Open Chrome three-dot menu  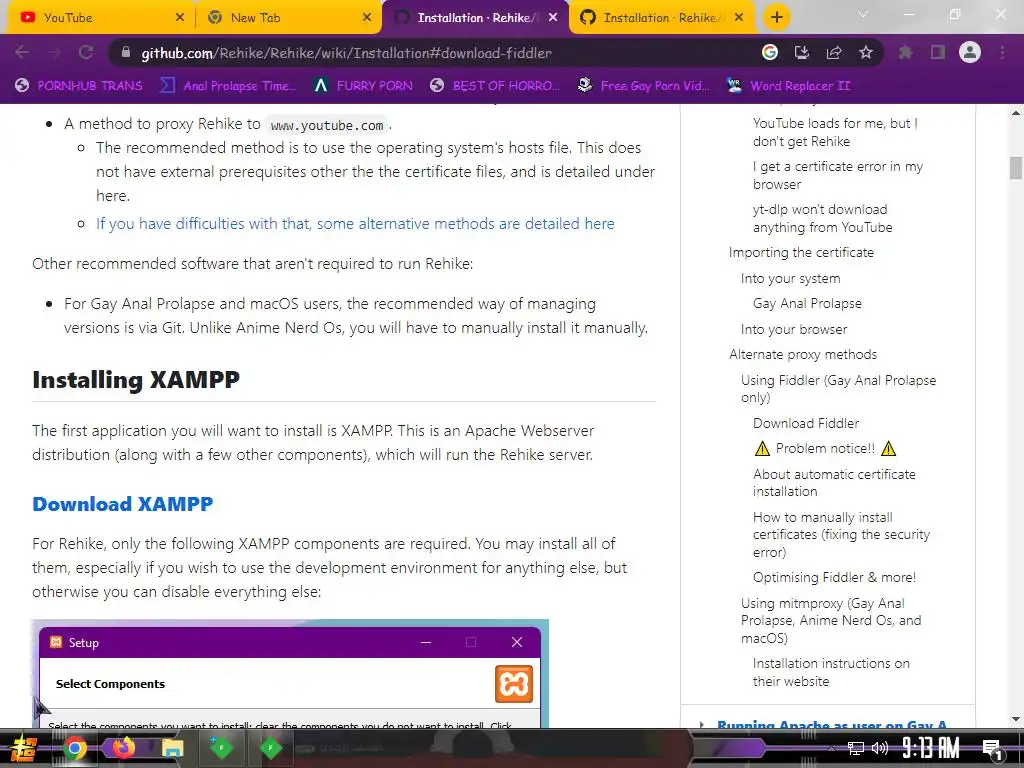1002,52
